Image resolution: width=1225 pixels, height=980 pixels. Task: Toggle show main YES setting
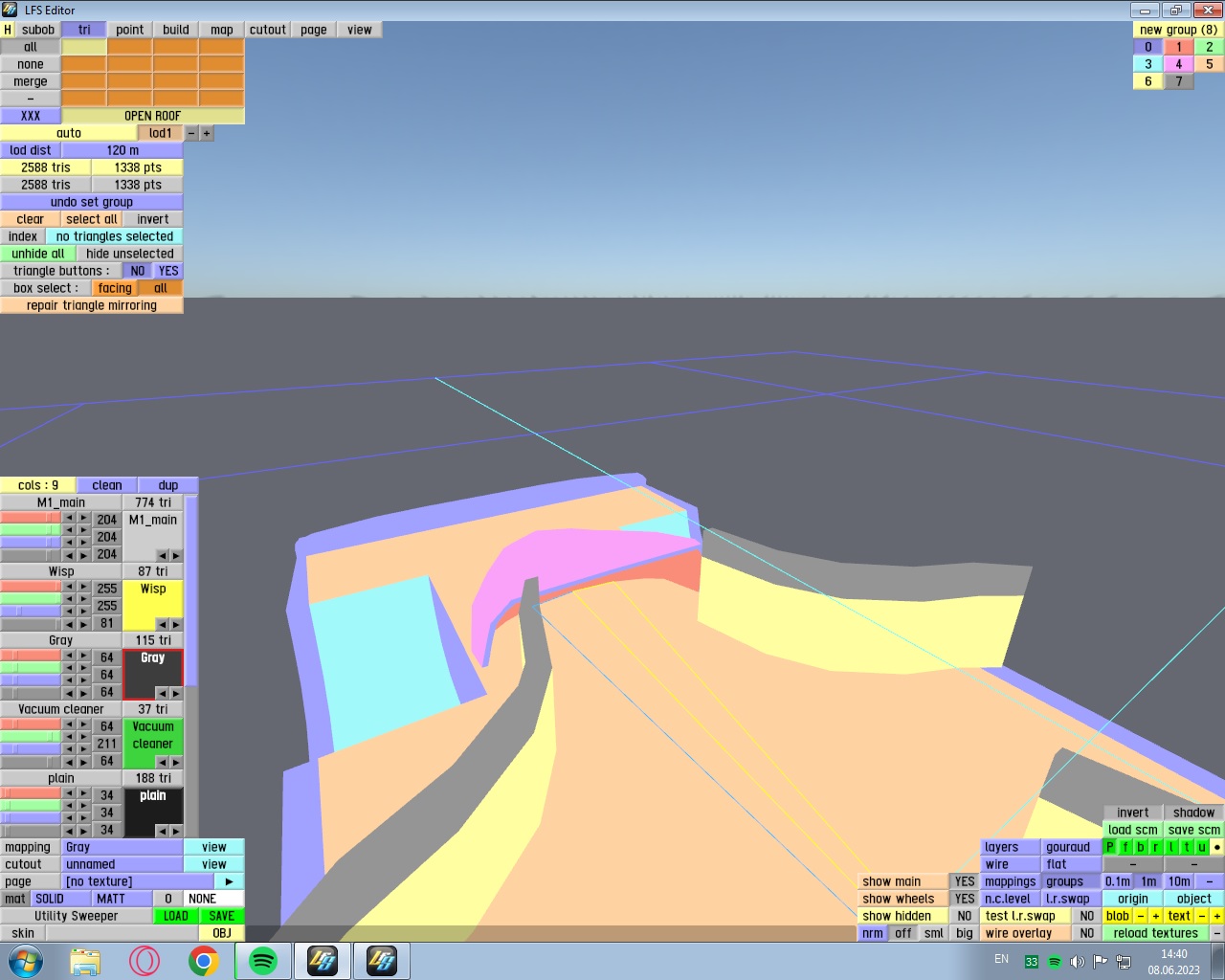point(965,881)
